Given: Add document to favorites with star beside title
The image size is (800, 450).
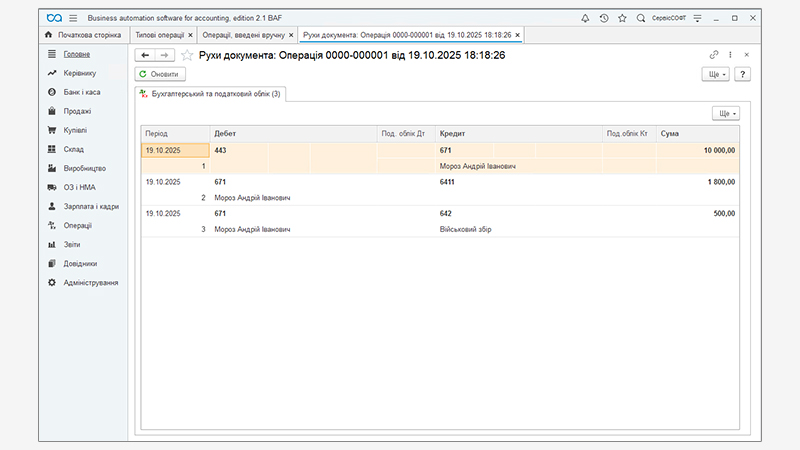Looking at the screenshot, I should pos(187,56).
